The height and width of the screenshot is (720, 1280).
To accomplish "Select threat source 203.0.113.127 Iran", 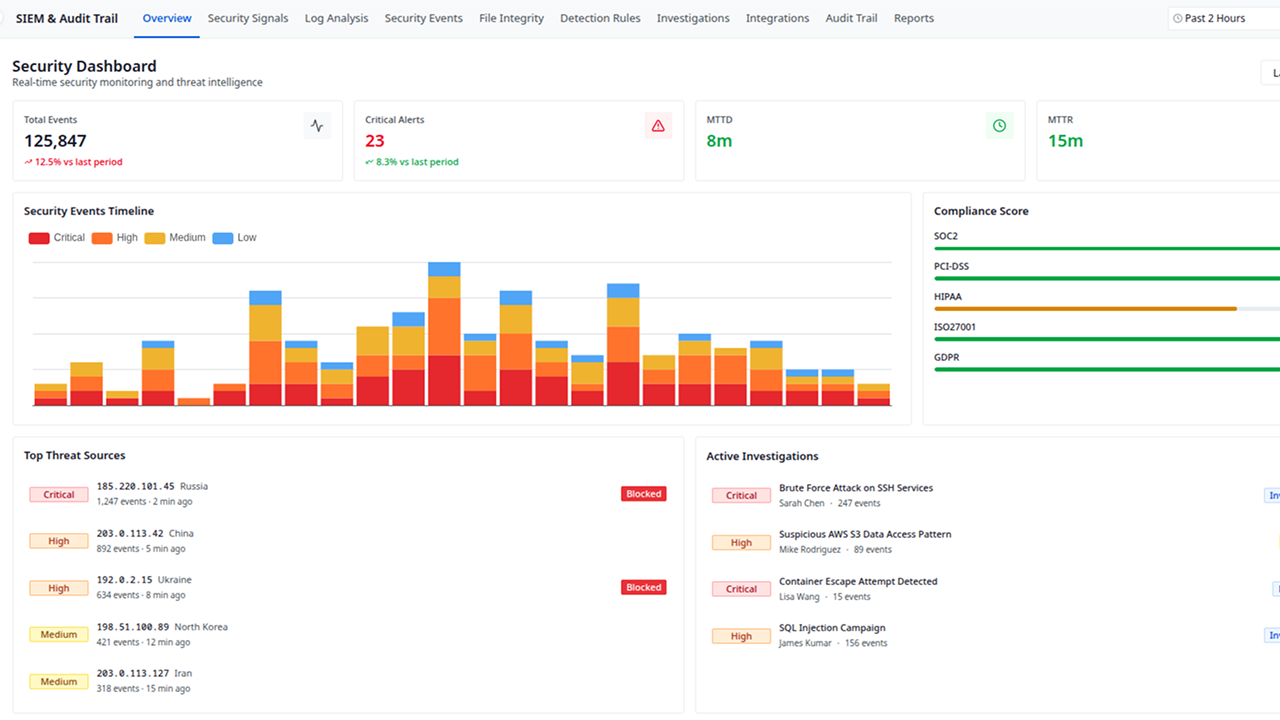I will click(348, 681).
